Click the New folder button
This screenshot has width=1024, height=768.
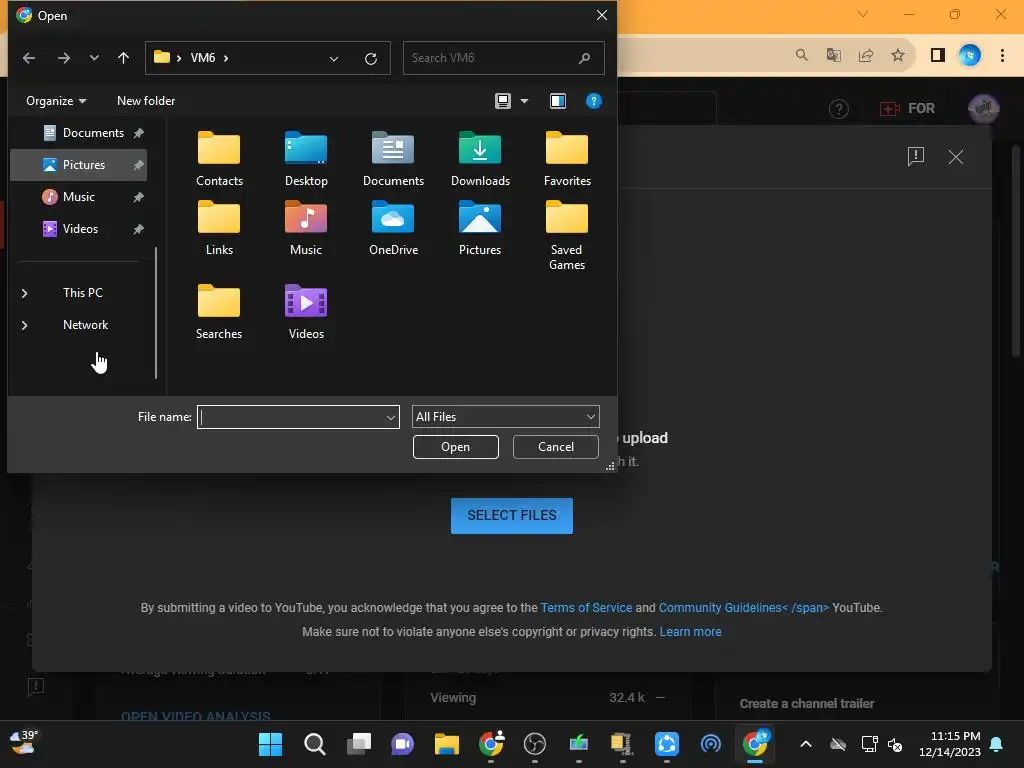(146, 101)
